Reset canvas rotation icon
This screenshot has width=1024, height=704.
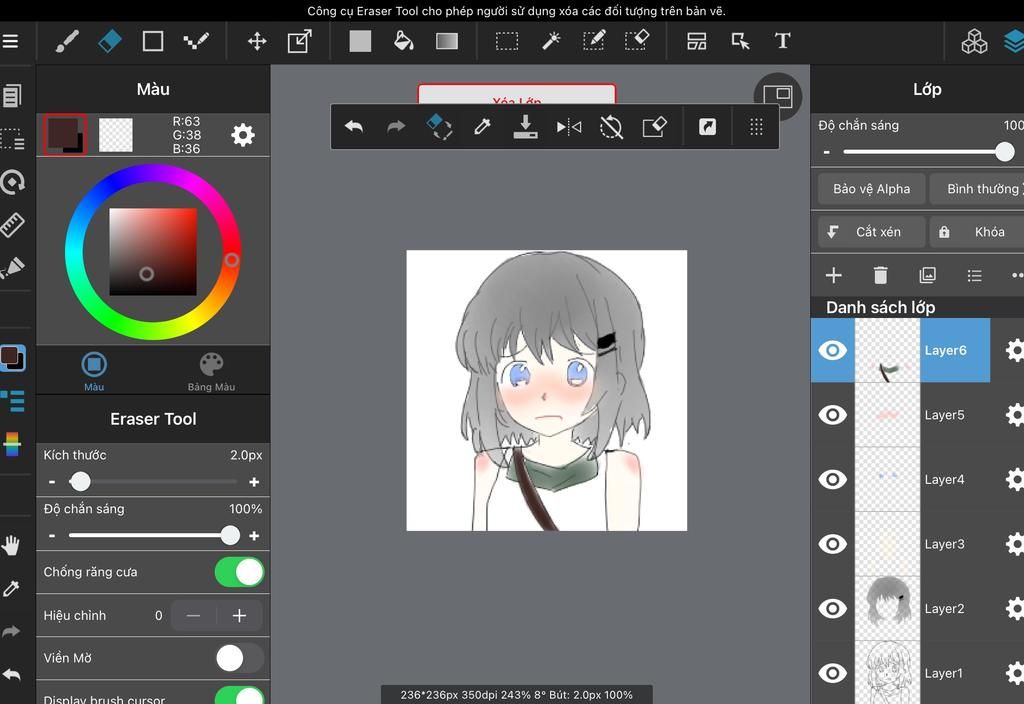(x=611, y=127)
